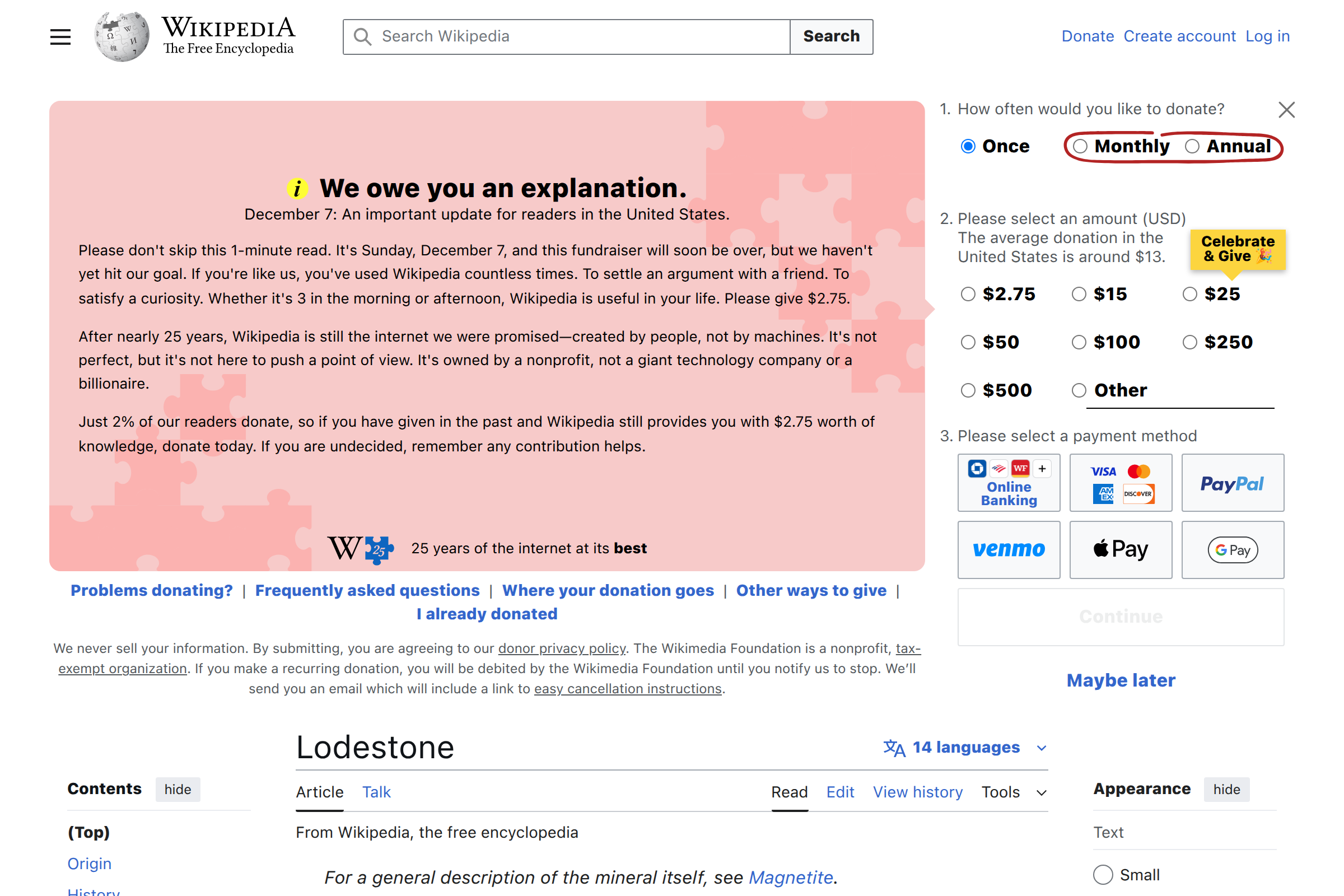Screen dimensions: 1344x896
Task: Open the tax-exempt organization link
Action: point(122,669)
